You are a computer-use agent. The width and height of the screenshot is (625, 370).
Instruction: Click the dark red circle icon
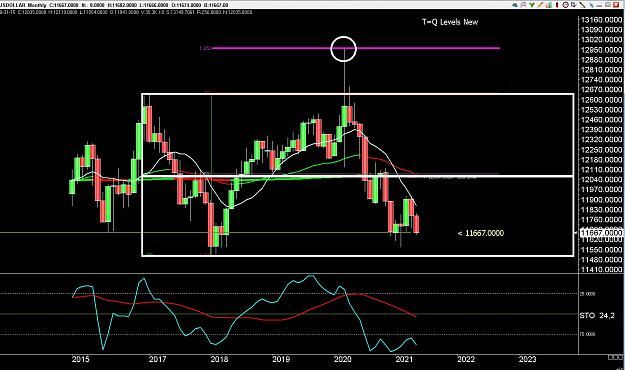tap(566, 5)
